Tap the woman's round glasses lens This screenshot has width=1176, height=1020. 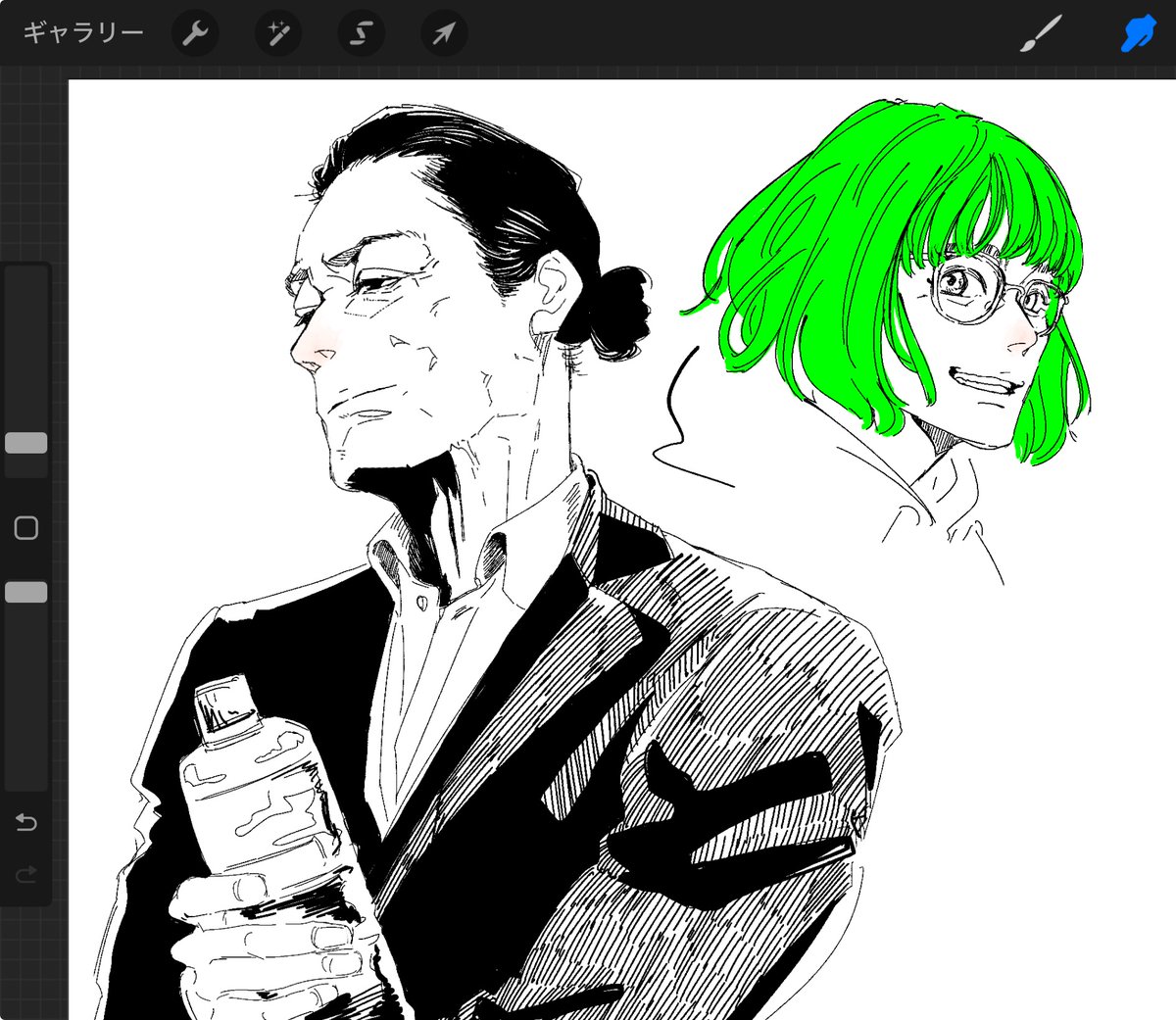[x=963, y=288]
